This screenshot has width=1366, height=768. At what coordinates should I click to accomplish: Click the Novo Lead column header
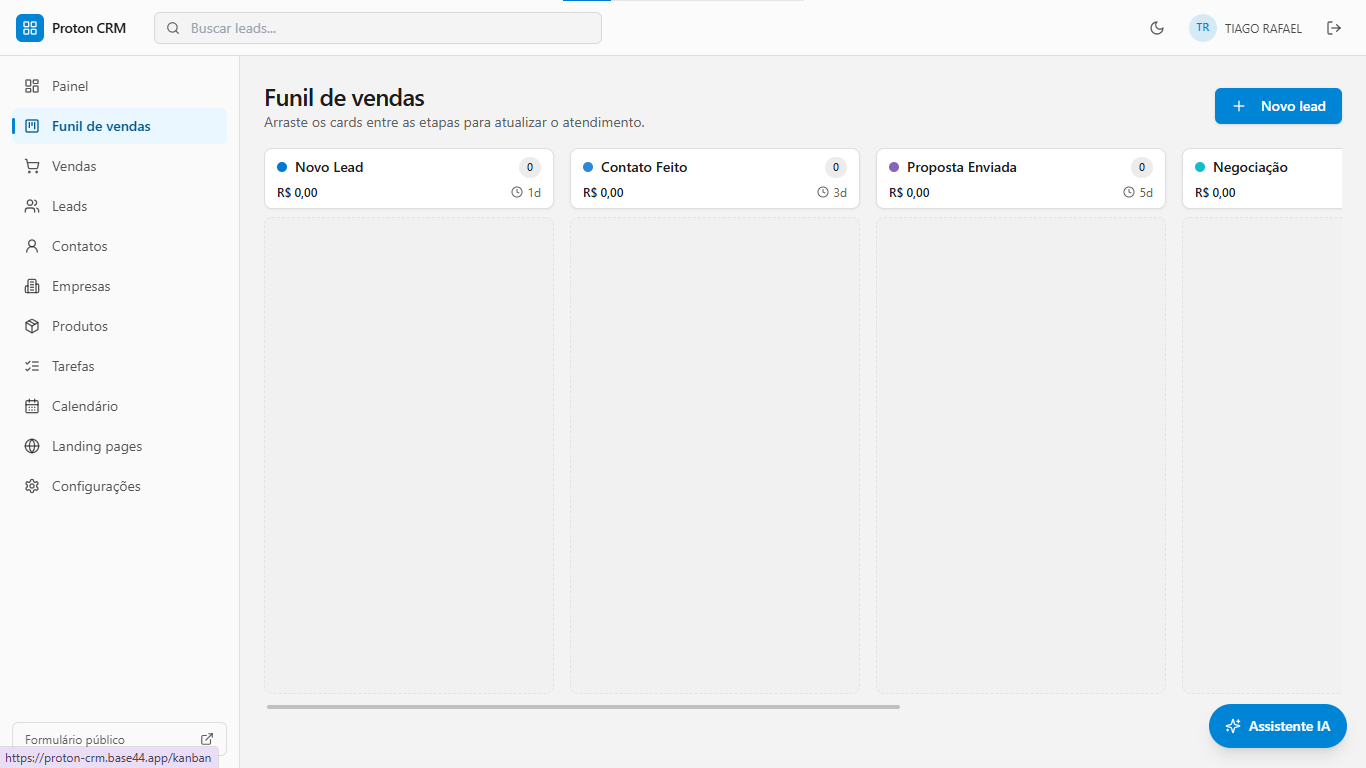pos(409,179)
